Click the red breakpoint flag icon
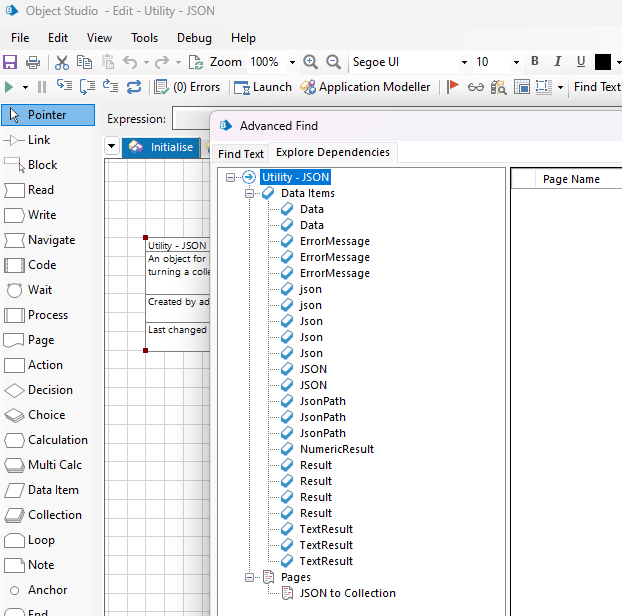The height and width of the screenshot is (616, 622). click(452, 87)
